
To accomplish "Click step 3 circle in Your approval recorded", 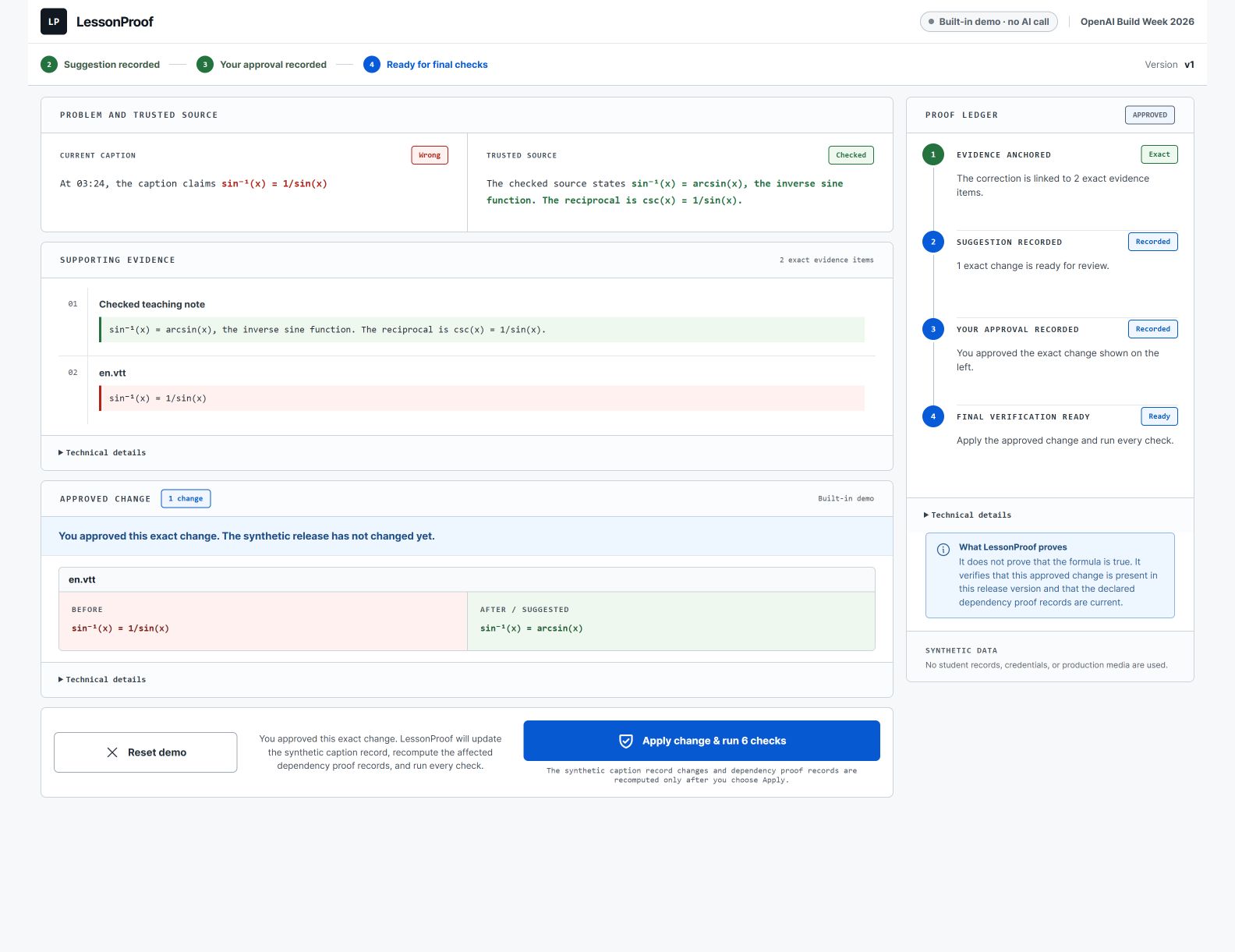I will pyautogui.click(x=205, y=65).
